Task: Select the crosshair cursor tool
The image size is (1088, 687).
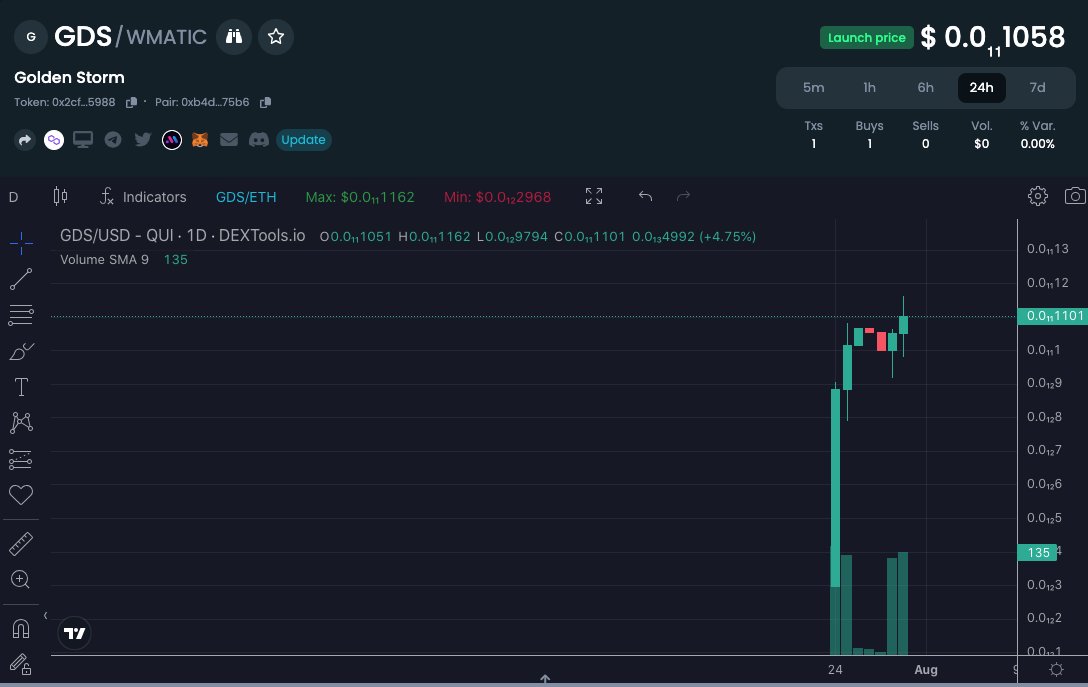Action: tap(21, 243)
